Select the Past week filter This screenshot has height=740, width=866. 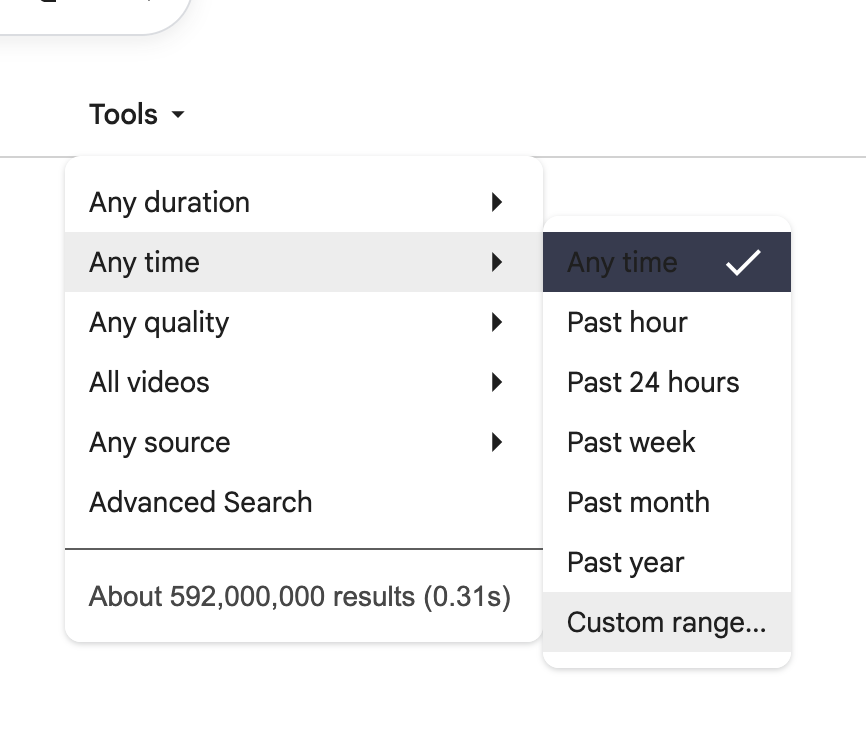(x=630, y=442)
